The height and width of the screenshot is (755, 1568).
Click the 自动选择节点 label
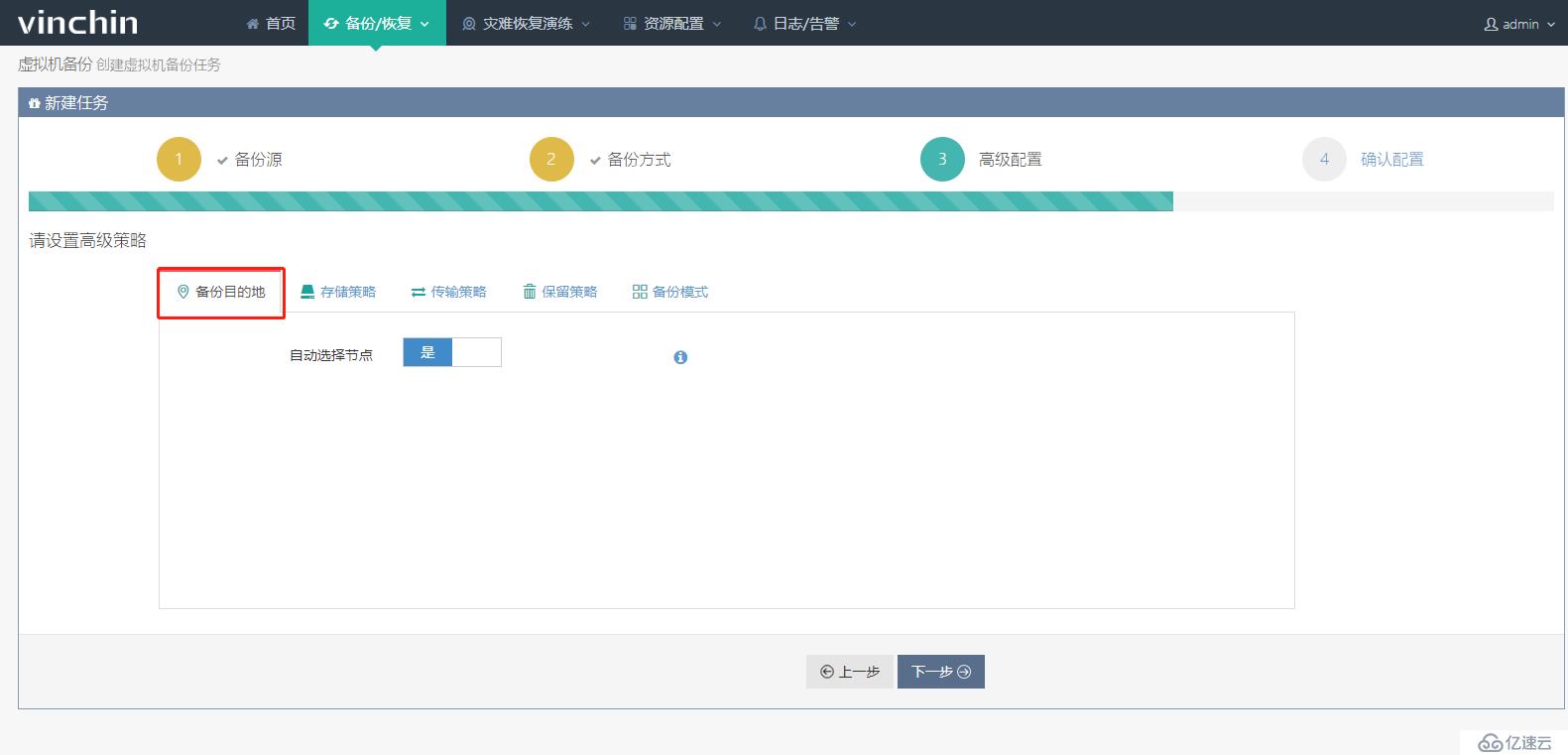coord(331,355)
